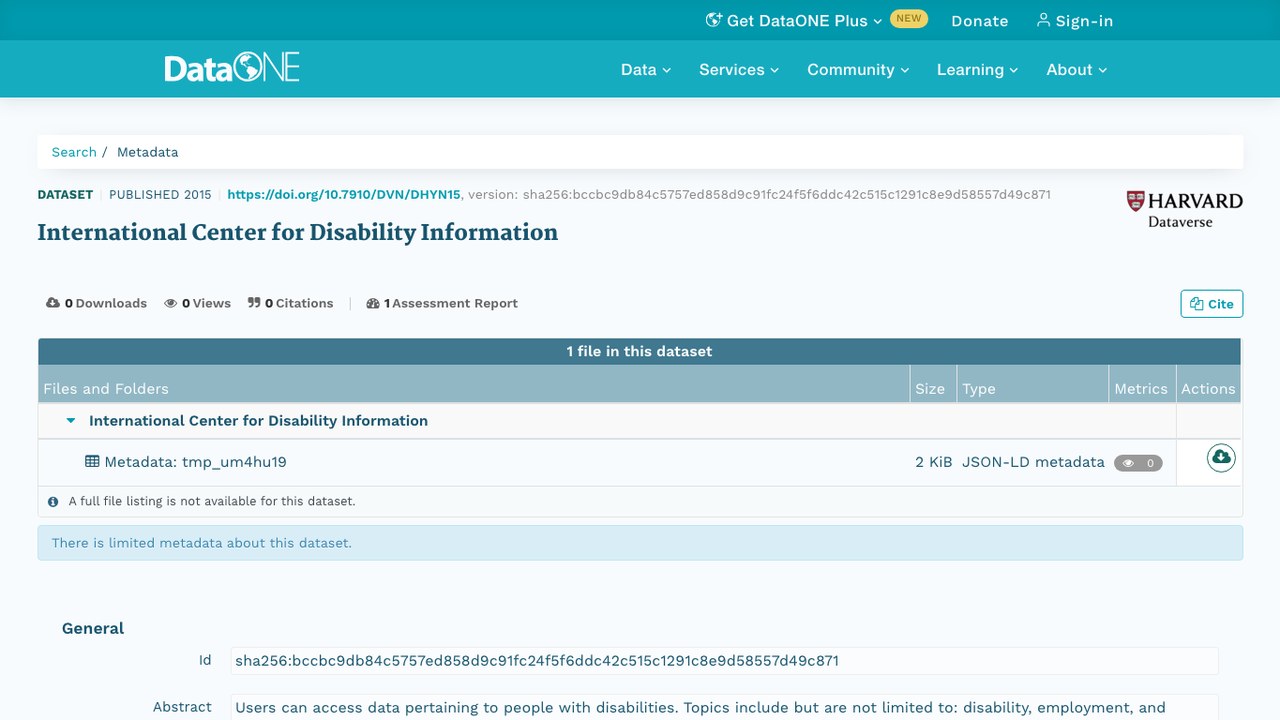Click the Sign-in person icon
Screen dimensions: 1280x720
click(1043, 20)
